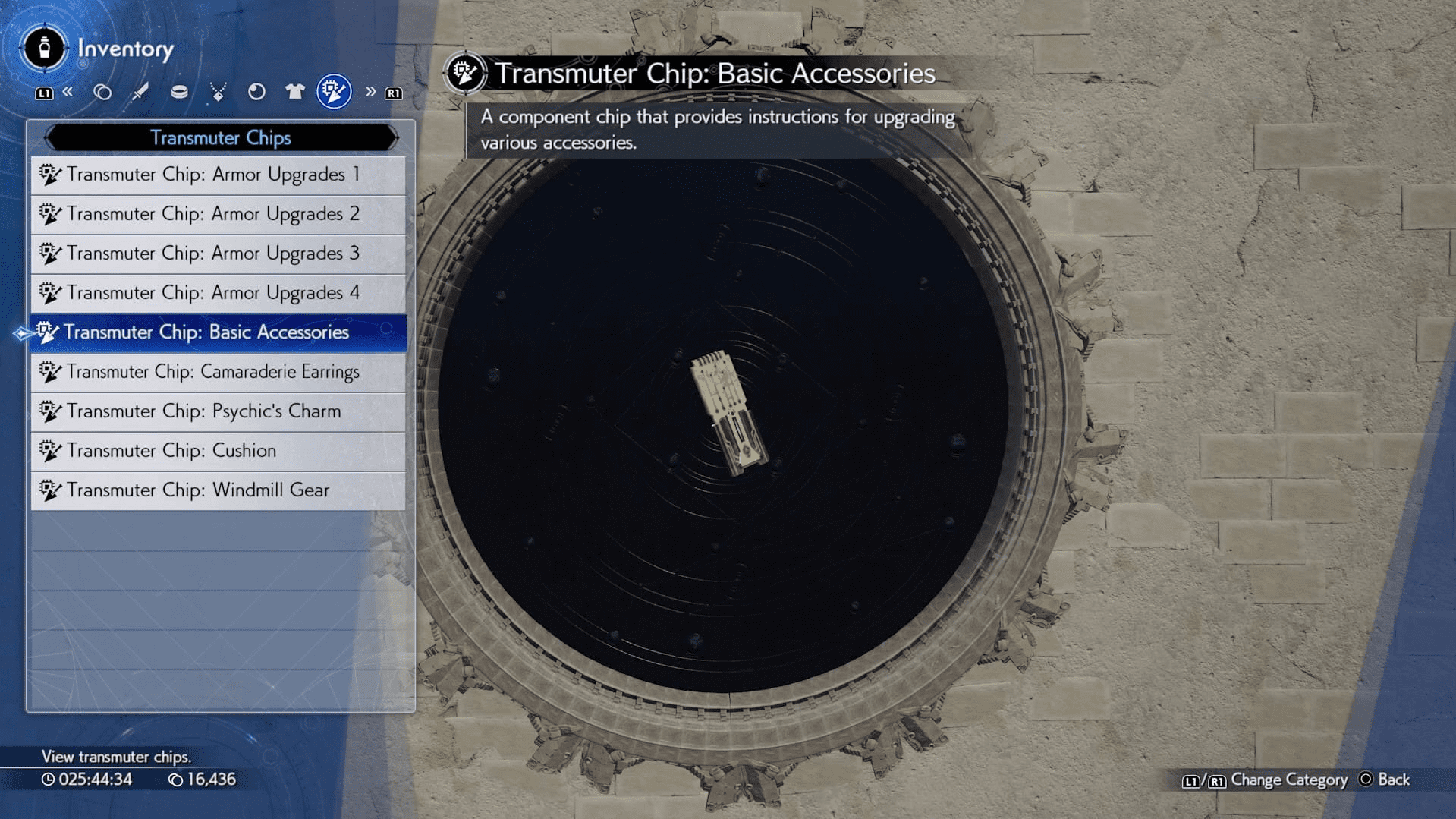Go to previous category with double left chevron
The height and width of the screenshot is (819, 1456).
click(x=68, y=92)
